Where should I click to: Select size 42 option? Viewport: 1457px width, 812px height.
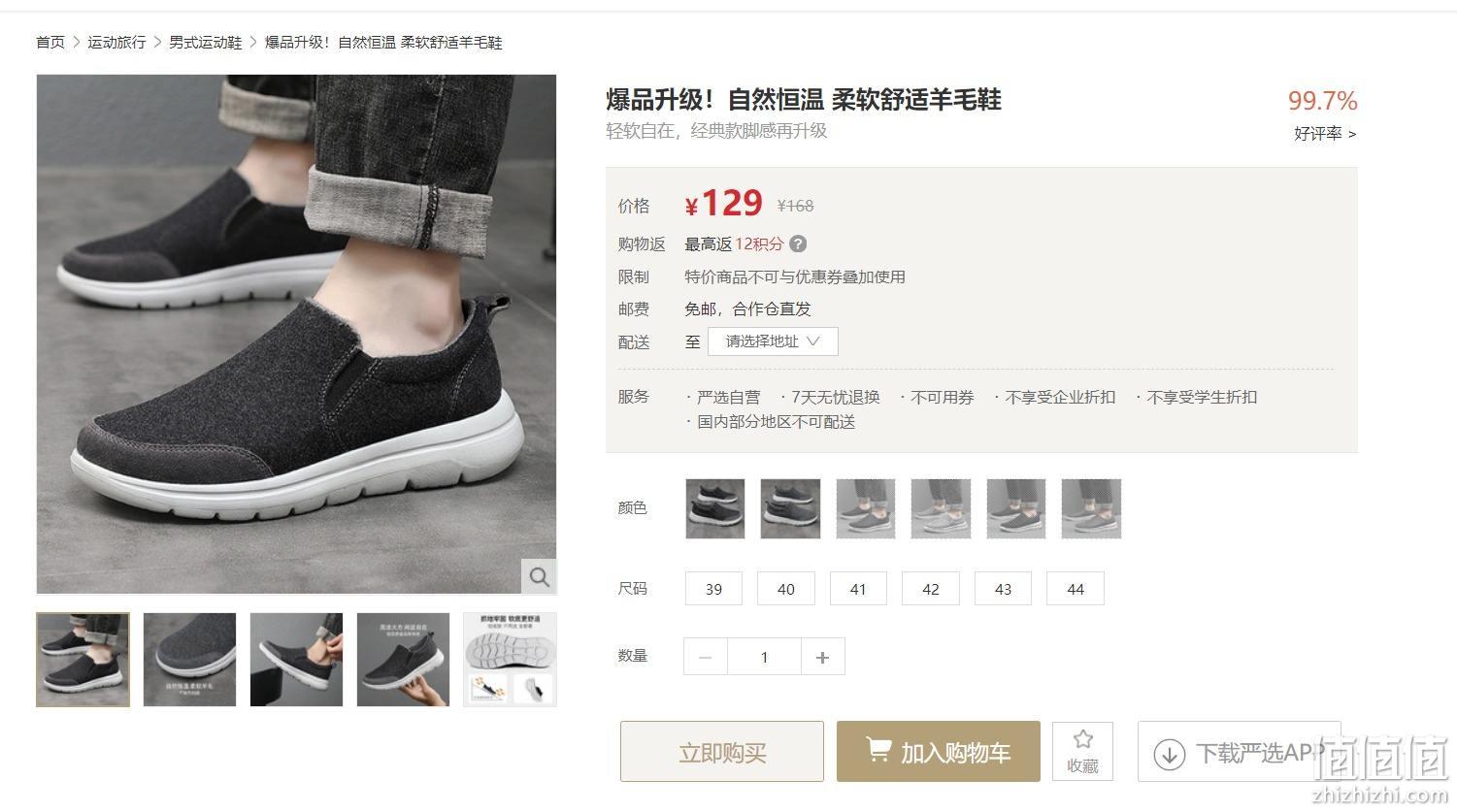(930, 589)
